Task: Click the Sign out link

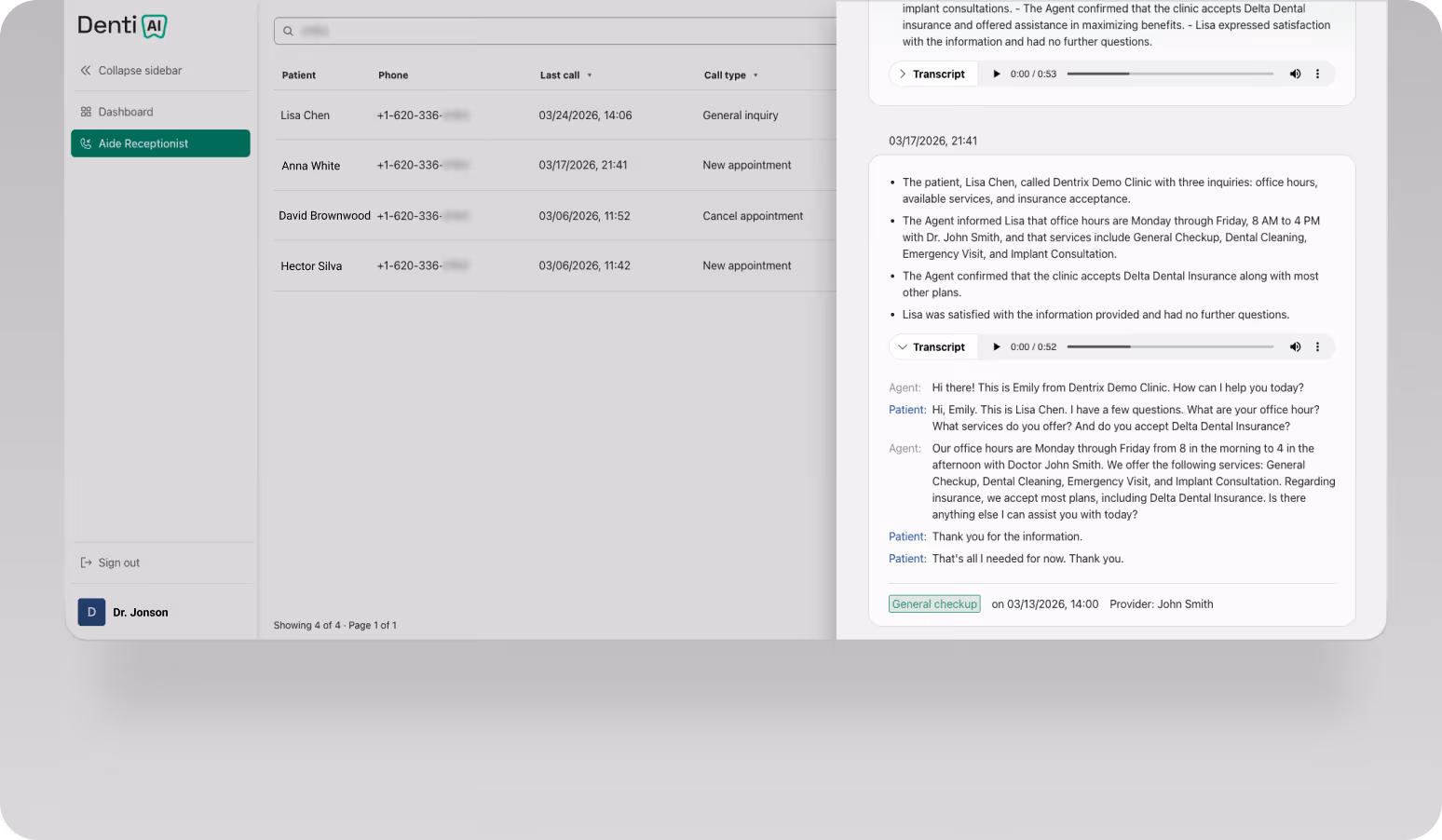Action: point(110,563)
